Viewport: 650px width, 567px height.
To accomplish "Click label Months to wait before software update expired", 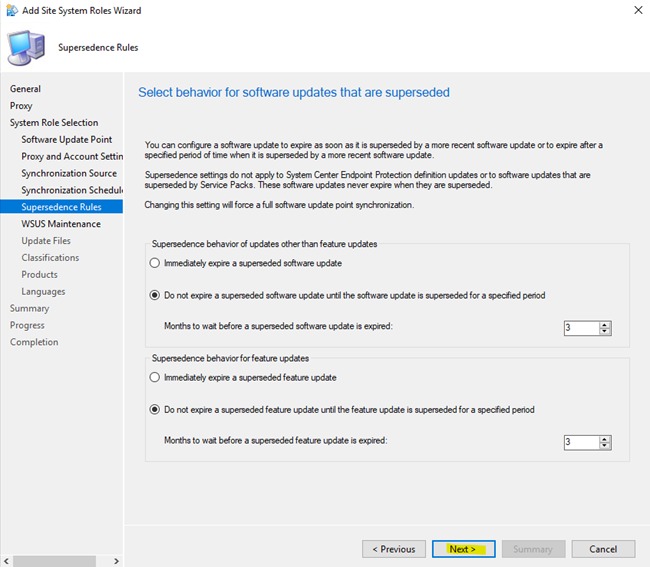I will pos(278,326).
